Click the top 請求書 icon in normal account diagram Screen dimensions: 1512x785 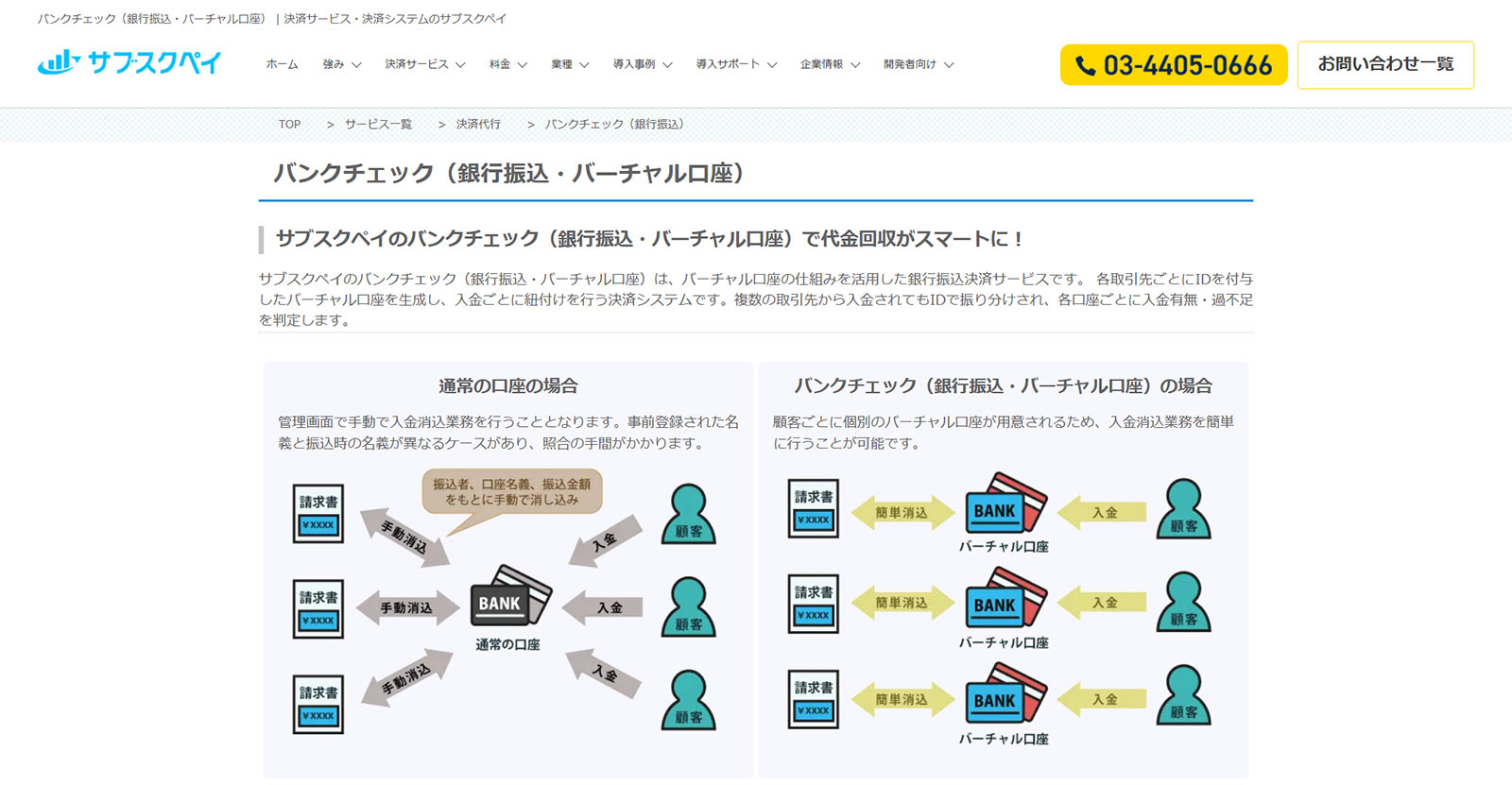point(318,513)
